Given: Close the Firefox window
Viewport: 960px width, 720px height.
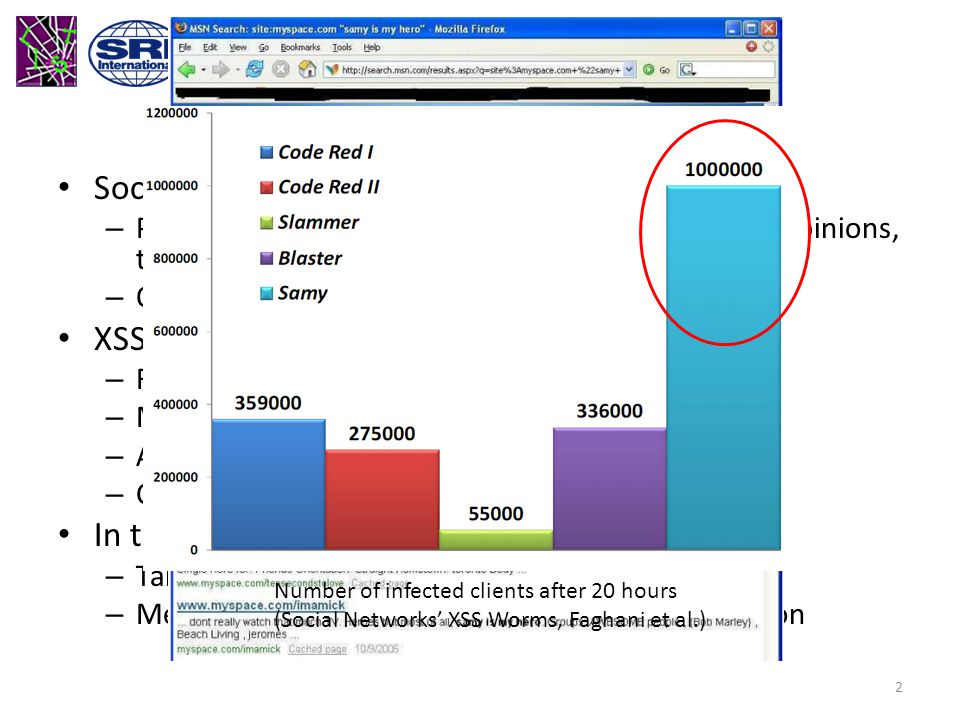Looking at the screenshot, I should click(768, 28).
